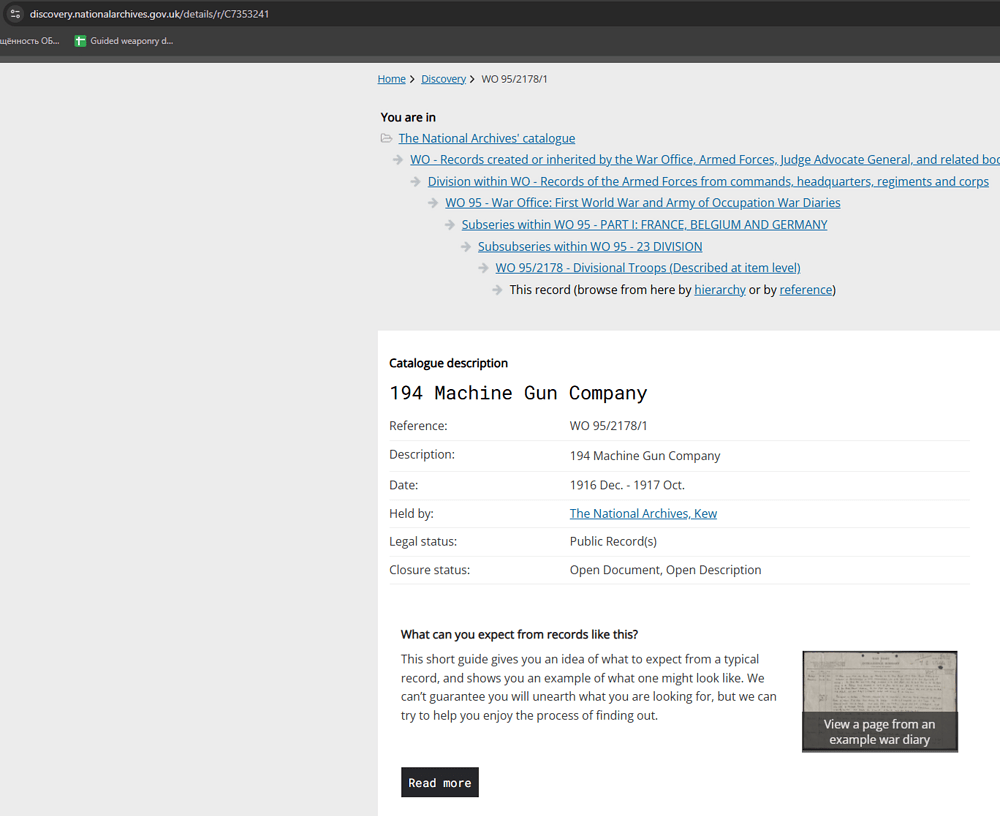The width and height of the screenshot is (1000, 816).
Task: Browse from here by reference
Action: pyautogui.click(x=805, y=290)
